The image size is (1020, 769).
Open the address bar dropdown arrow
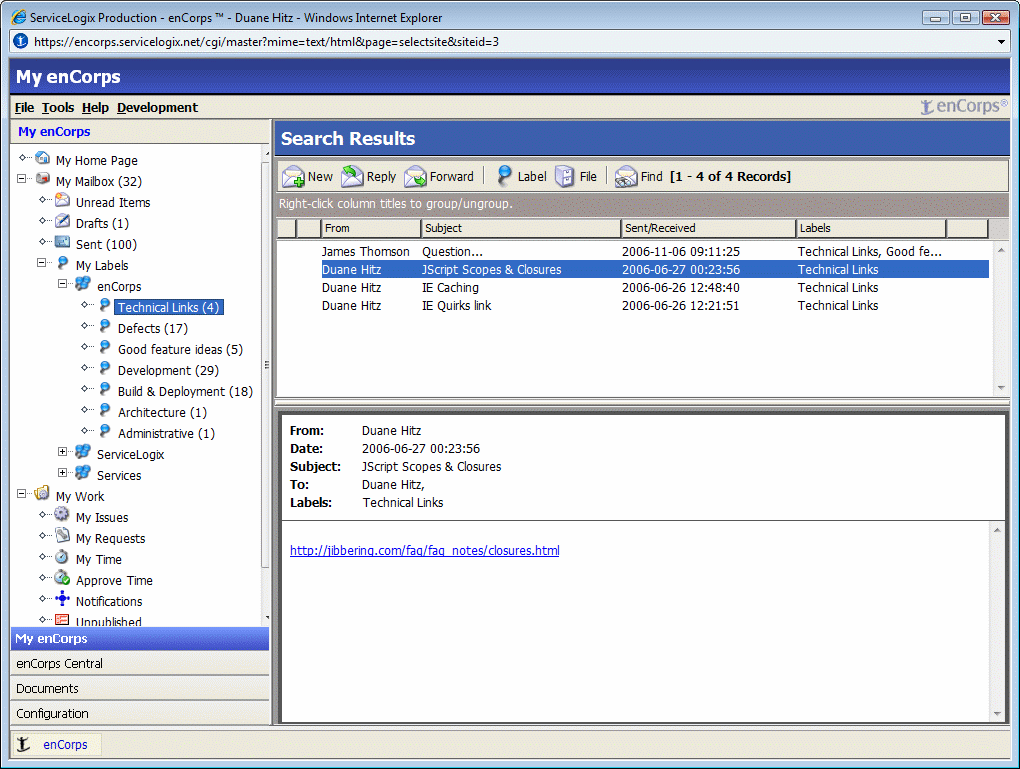[x=1001, y=42]
